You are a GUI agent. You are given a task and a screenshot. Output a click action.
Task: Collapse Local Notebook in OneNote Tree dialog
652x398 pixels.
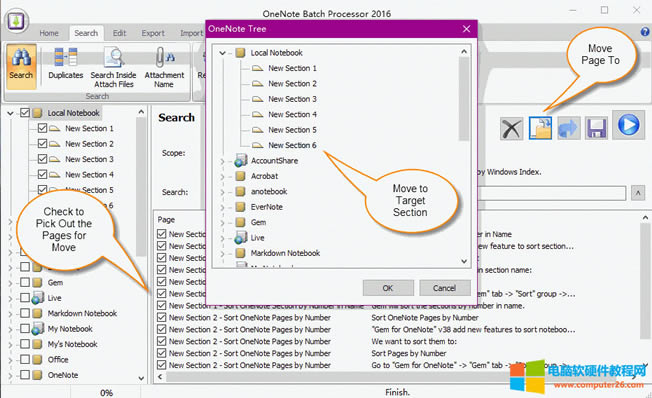222,53
